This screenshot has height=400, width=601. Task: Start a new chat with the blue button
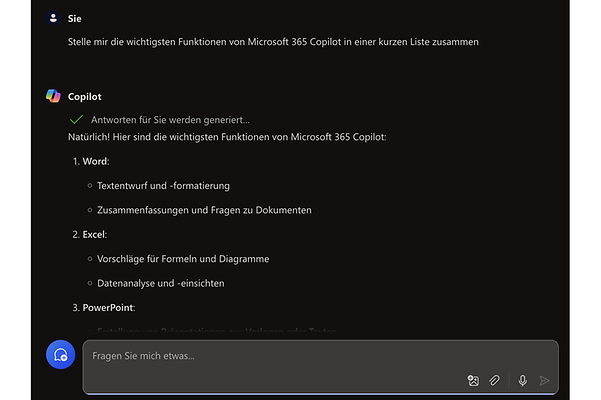(61, 355)
